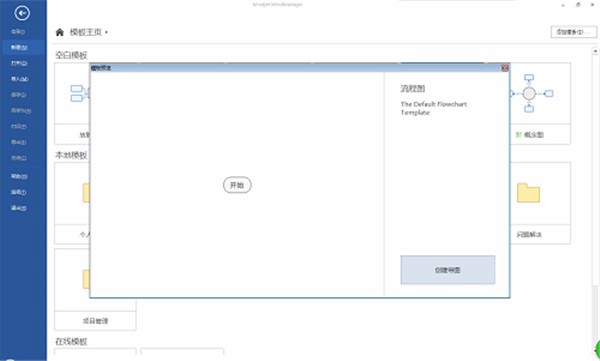Image resolution: width=600 pixels, height=361 pixels.
Task: Close the template preview dialog
Action: coord(505,68)
